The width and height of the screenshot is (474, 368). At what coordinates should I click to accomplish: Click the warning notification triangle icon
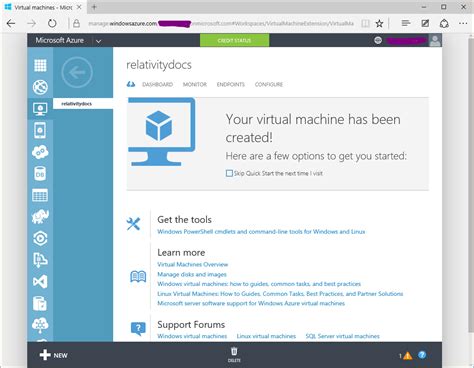coord(407,356)
